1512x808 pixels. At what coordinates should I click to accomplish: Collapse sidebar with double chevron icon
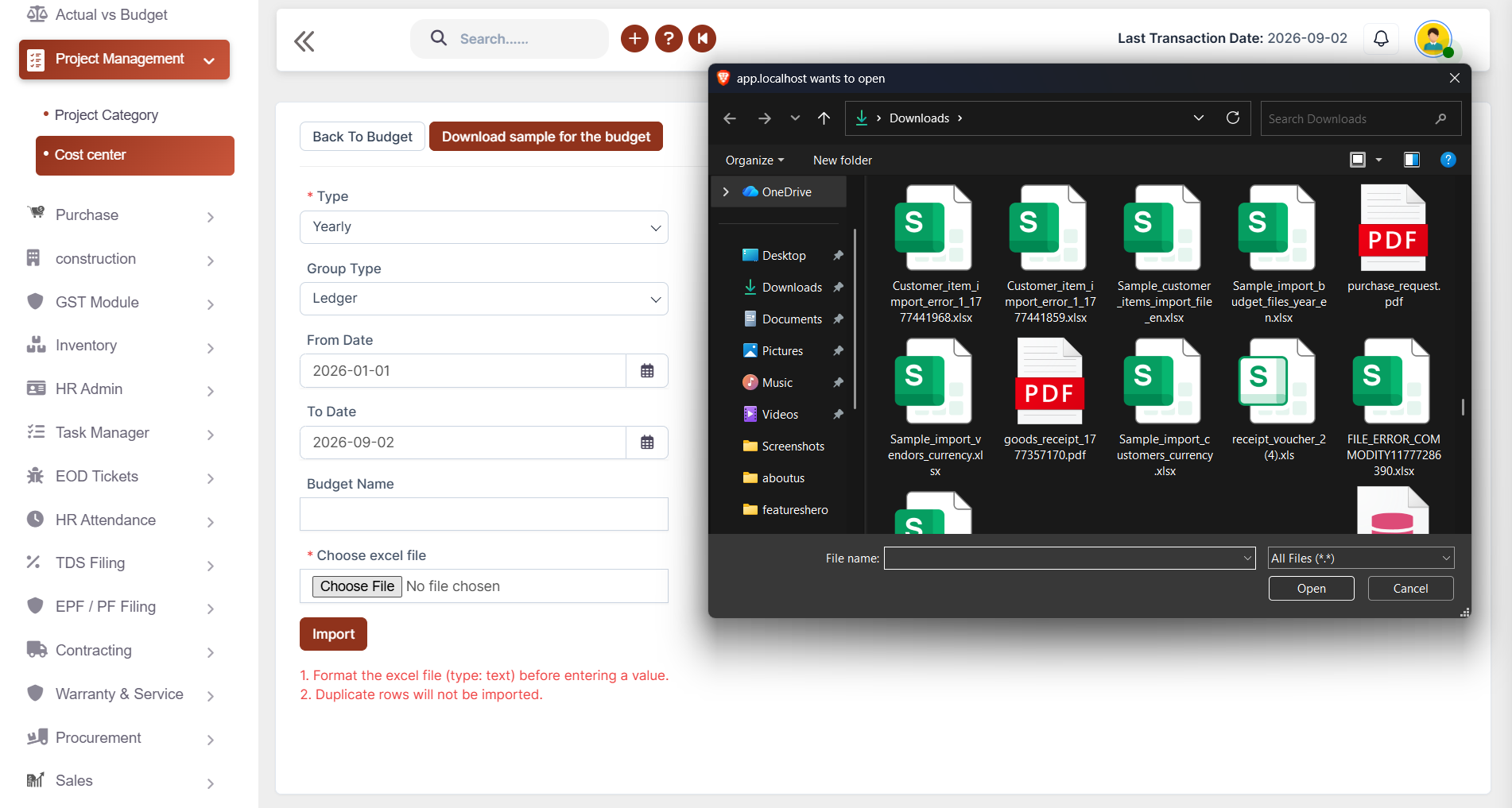[x=304, y=41]
